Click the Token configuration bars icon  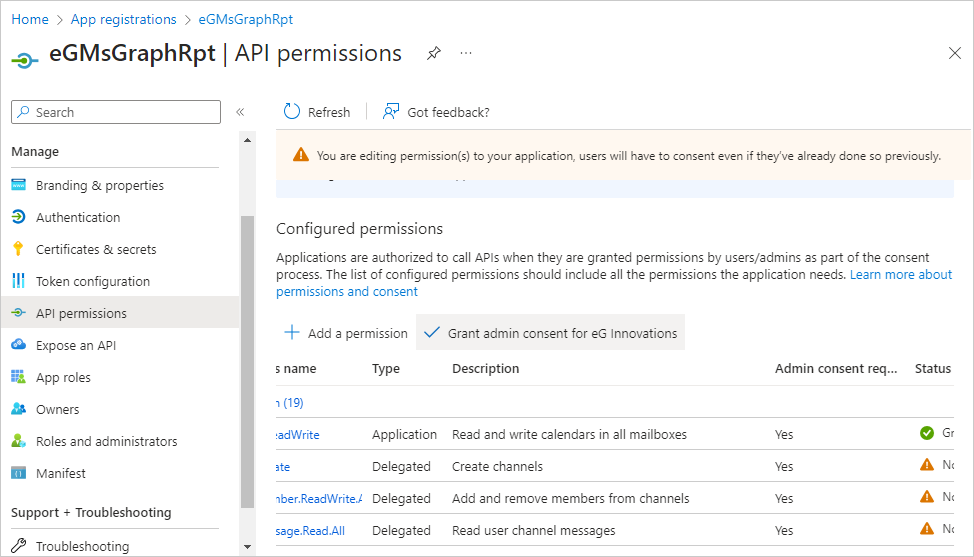coord(19,281)
